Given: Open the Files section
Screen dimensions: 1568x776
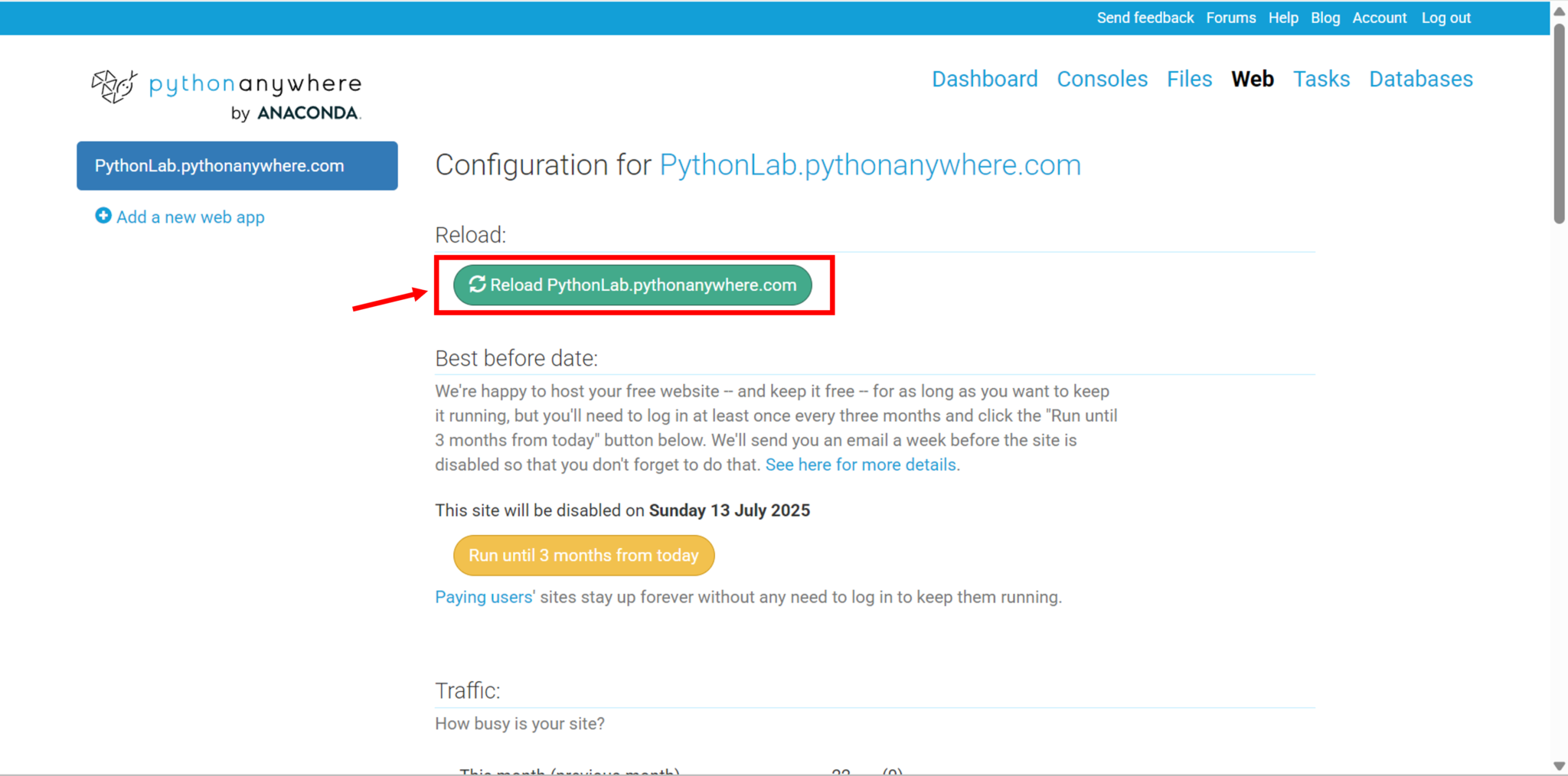Looking at the screenshot, I should (x=1189, y=79).
